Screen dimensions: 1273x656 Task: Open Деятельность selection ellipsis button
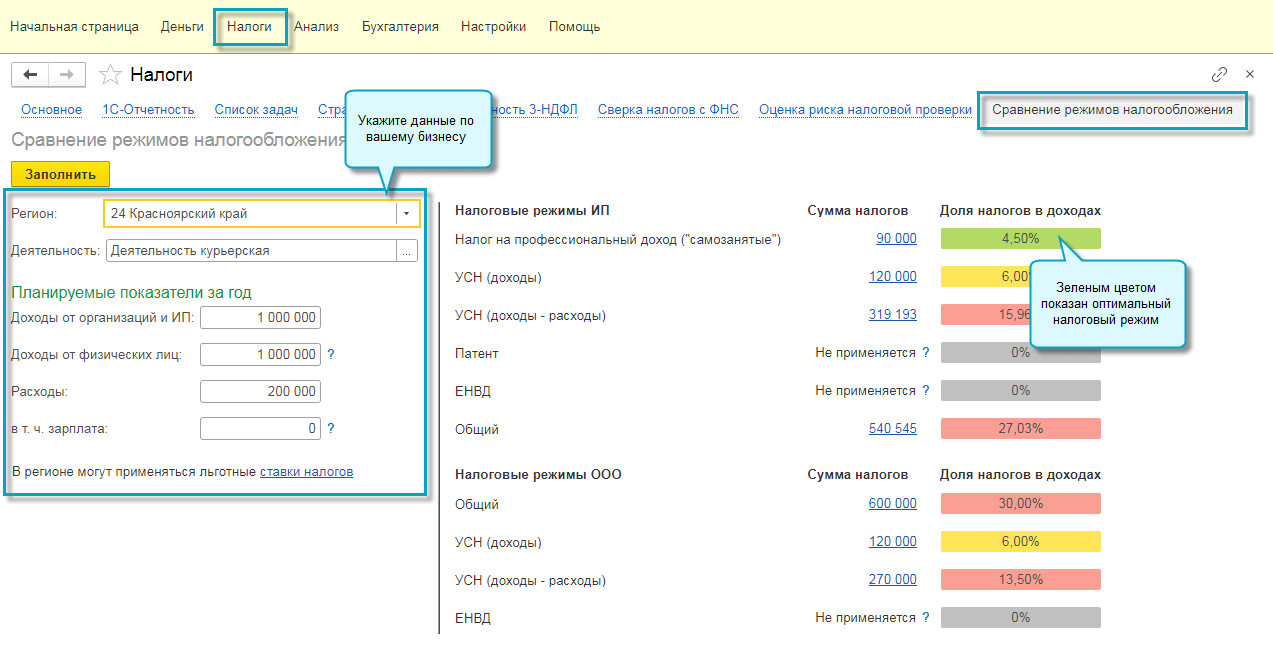coord(407,252)
